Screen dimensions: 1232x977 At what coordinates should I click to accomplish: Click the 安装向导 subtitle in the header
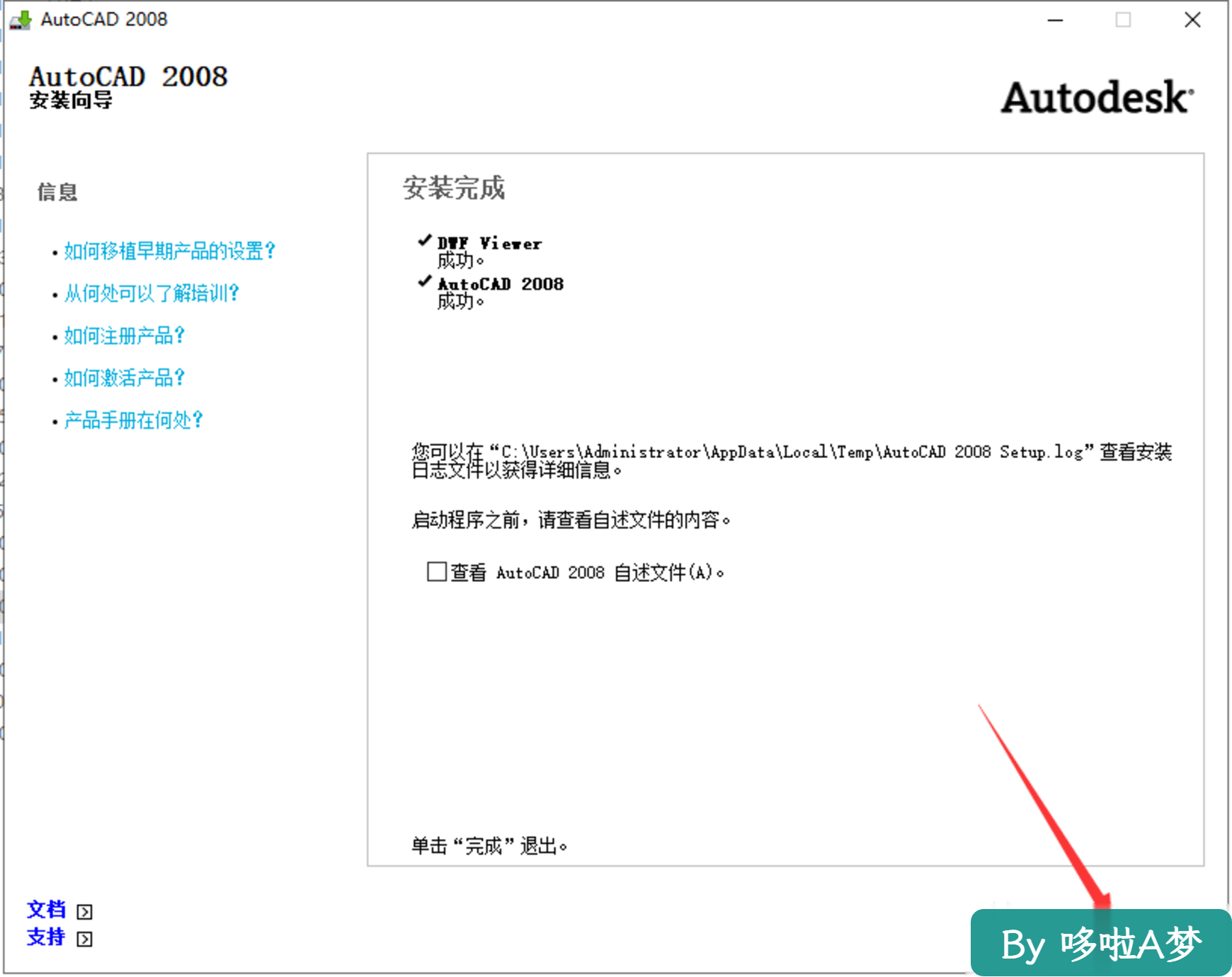pyautogui.click(x=70, y=101)
